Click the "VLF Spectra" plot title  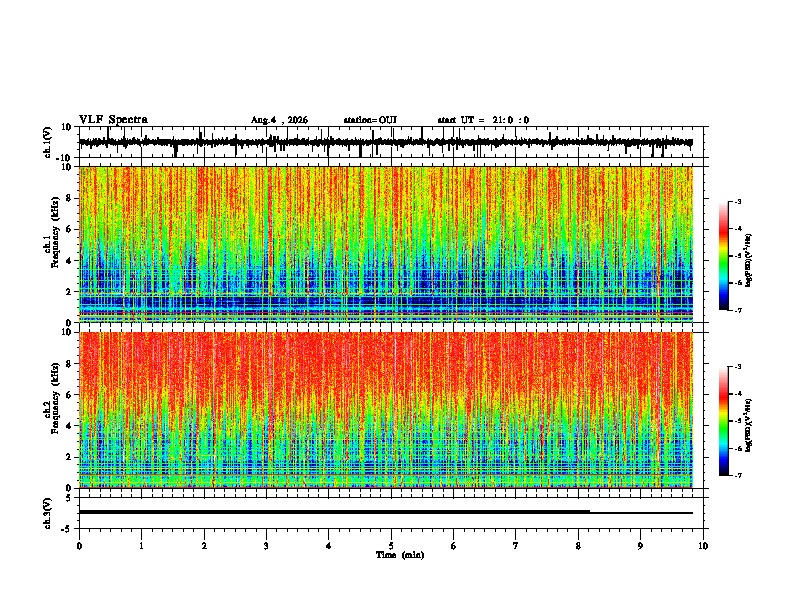(x=113, y=120)
